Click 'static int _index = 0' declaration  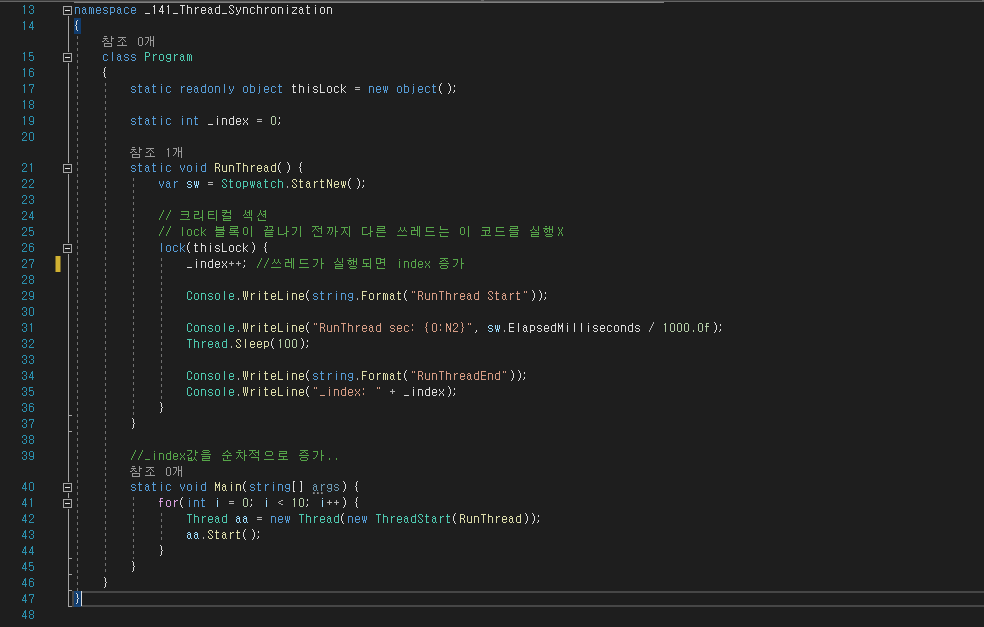205,121
